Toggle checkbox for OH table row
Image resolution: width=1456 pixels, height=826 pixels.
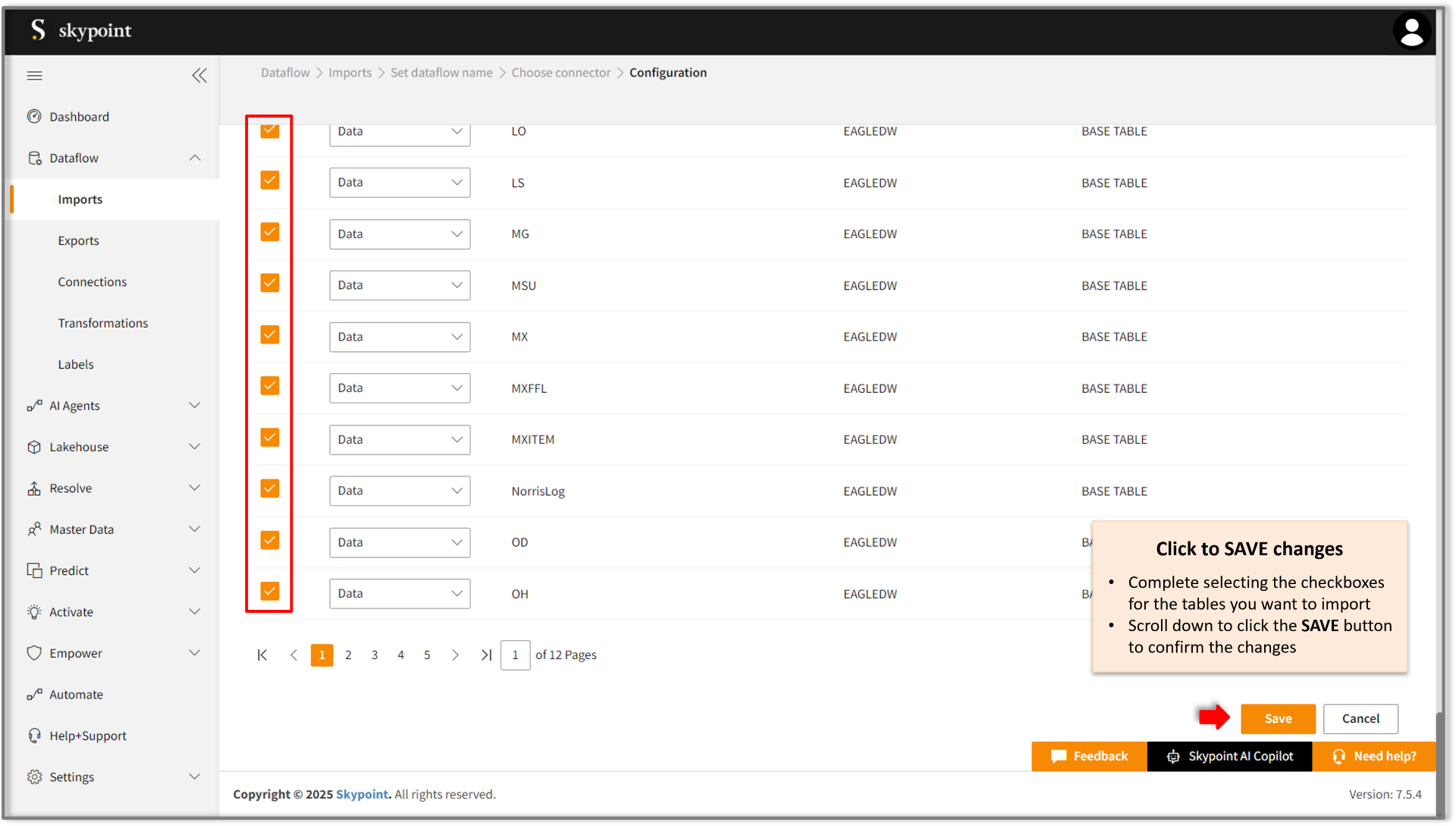click(270, 591)
